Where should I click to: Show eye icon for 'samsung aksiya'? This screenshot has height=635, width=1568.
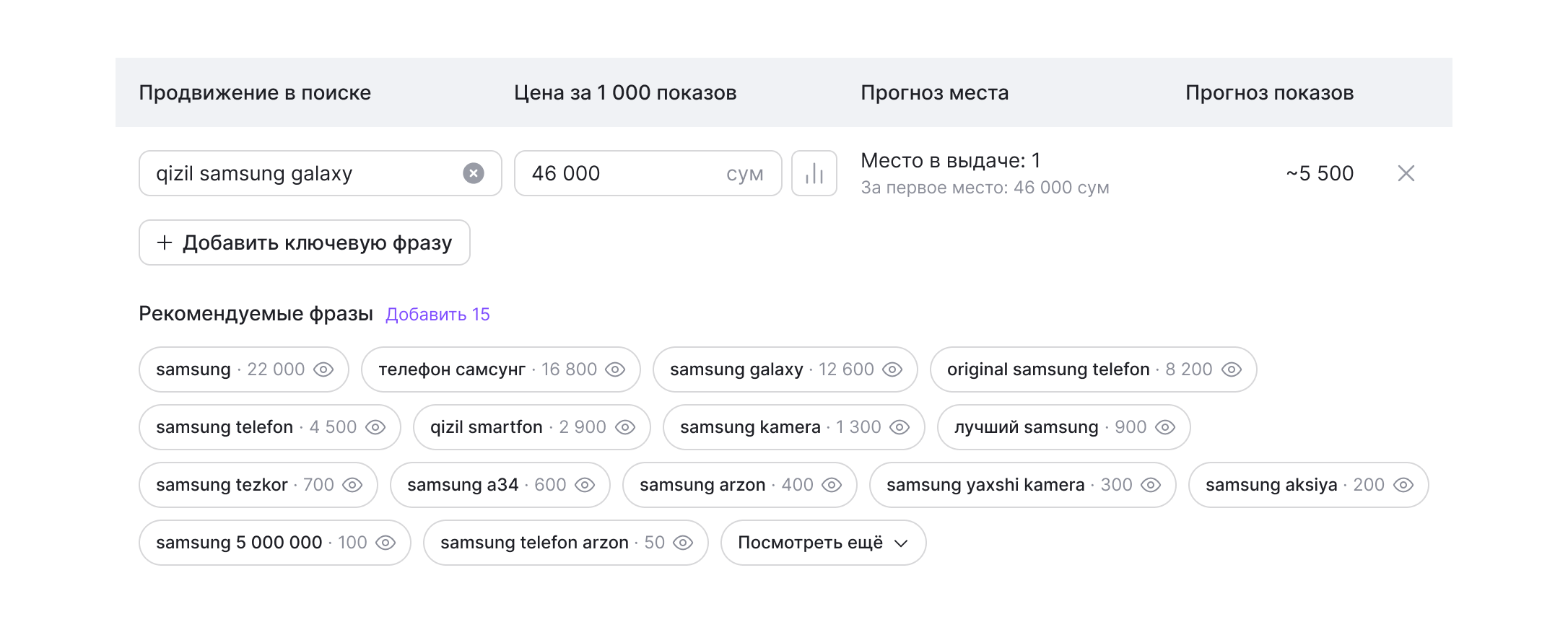(1403, 485)
